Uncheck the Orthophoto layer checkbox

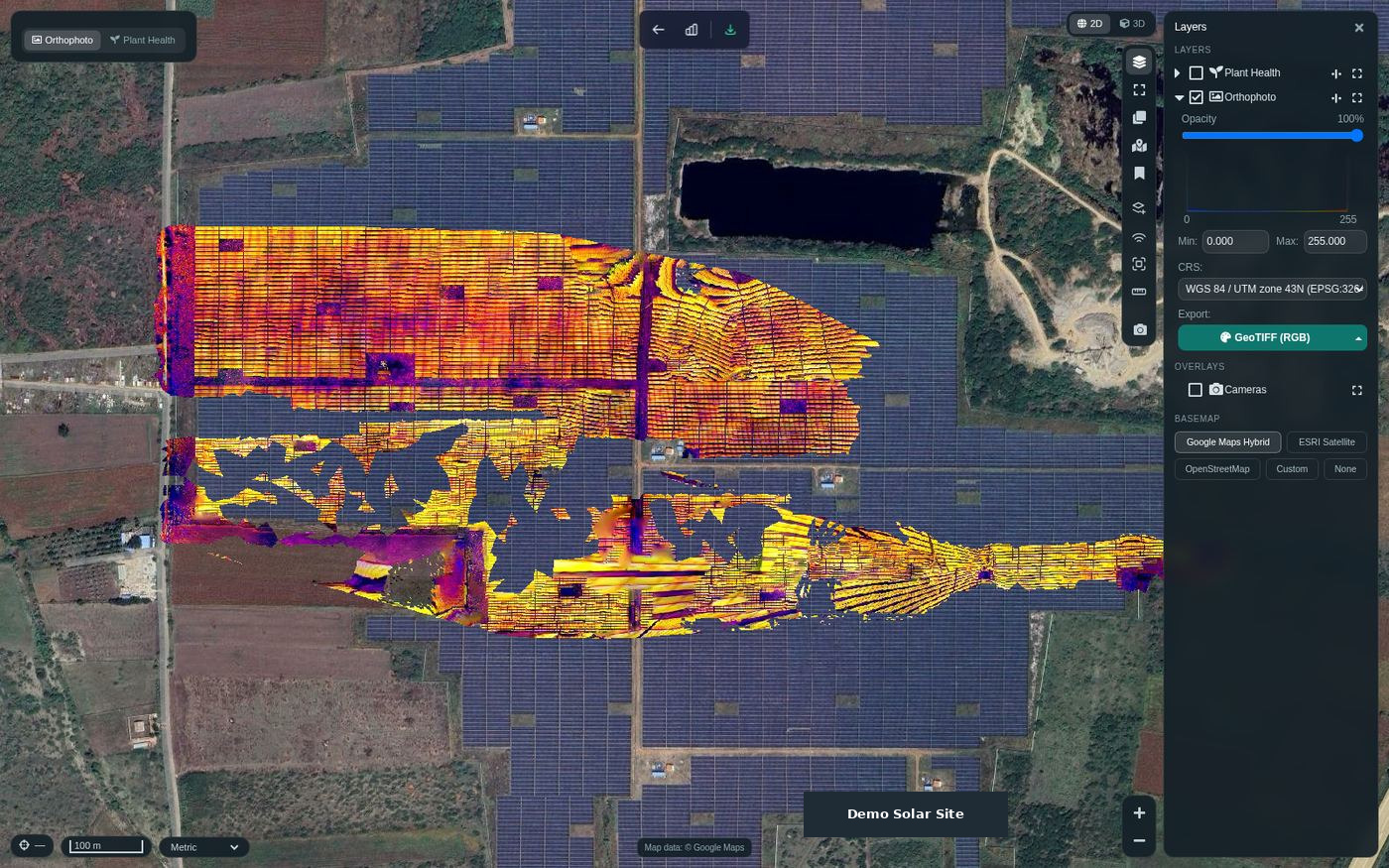coord(1197,97)
